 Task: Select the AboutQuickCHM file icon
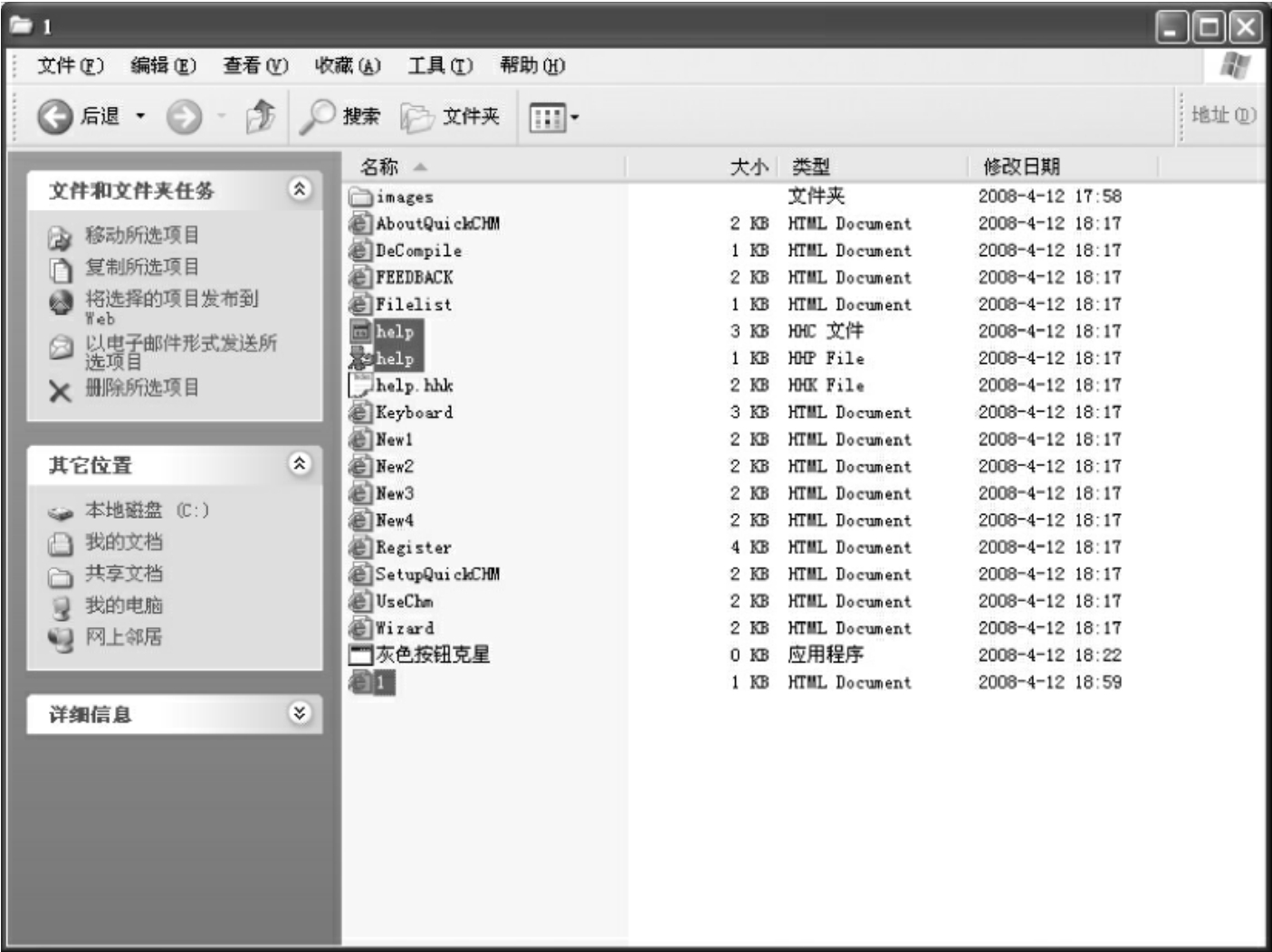click(361, 223)
